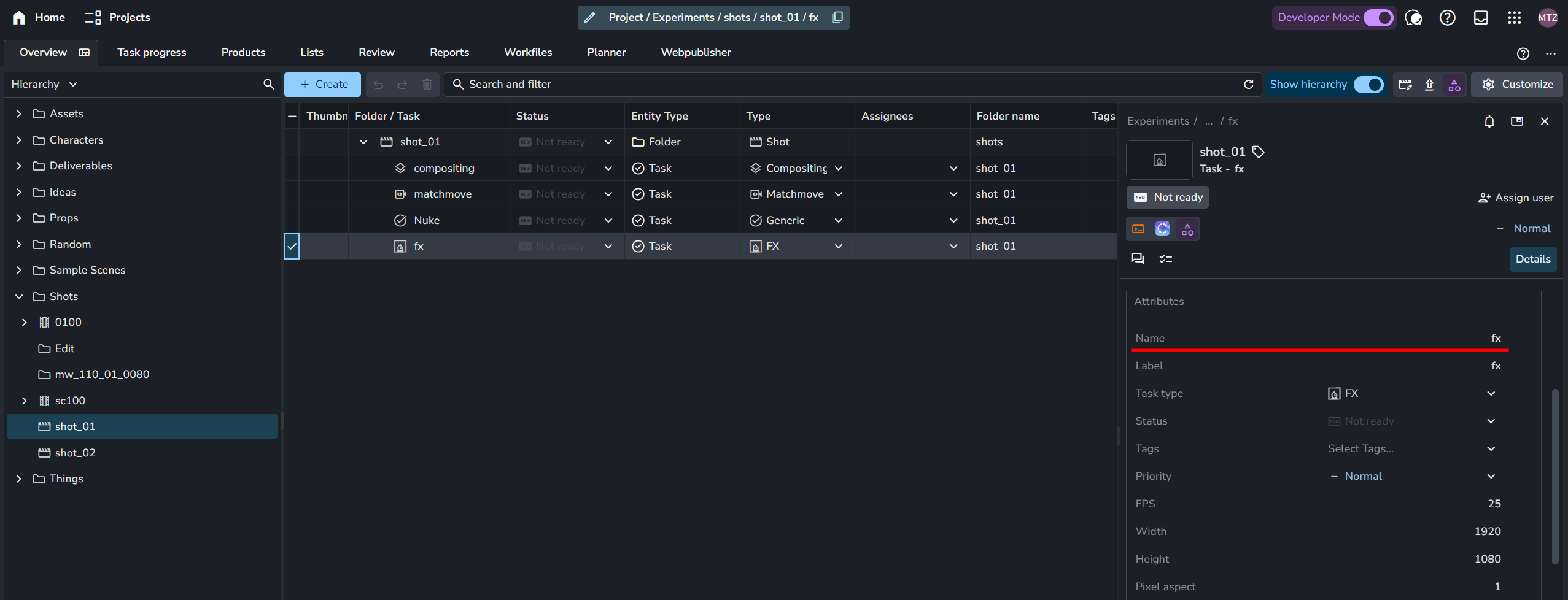Screen dimensions: 1568x600
Task: Click the Create button
Action: (x=322, y=84)
